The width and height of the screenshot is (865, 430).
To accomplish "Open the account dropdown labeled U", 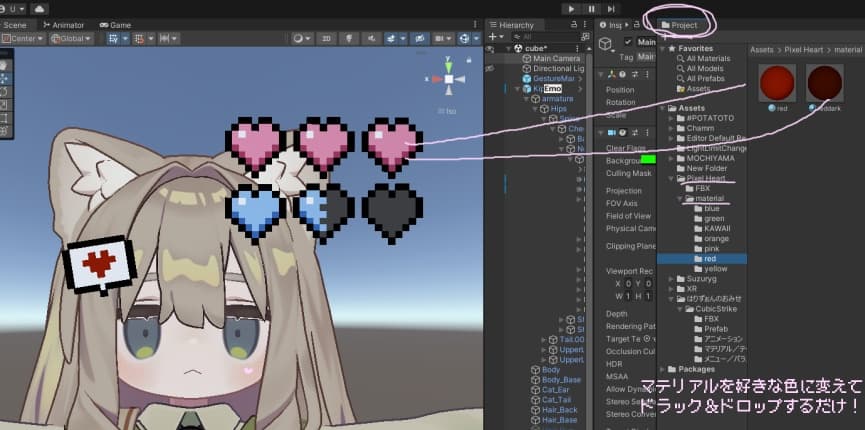I will [12, 9].
